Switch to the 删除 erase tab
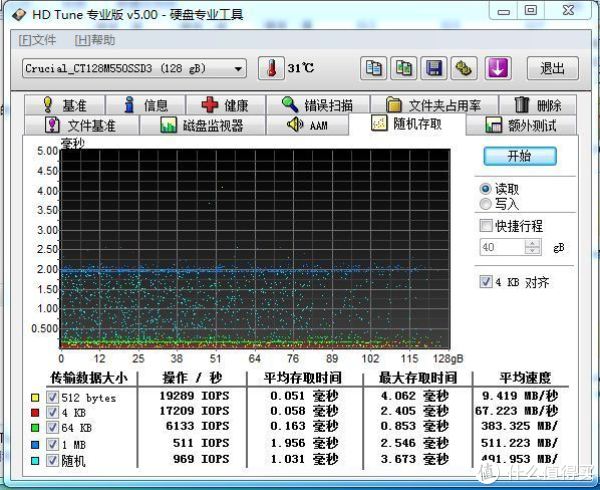The image size is (600, 490). (538, 105)
